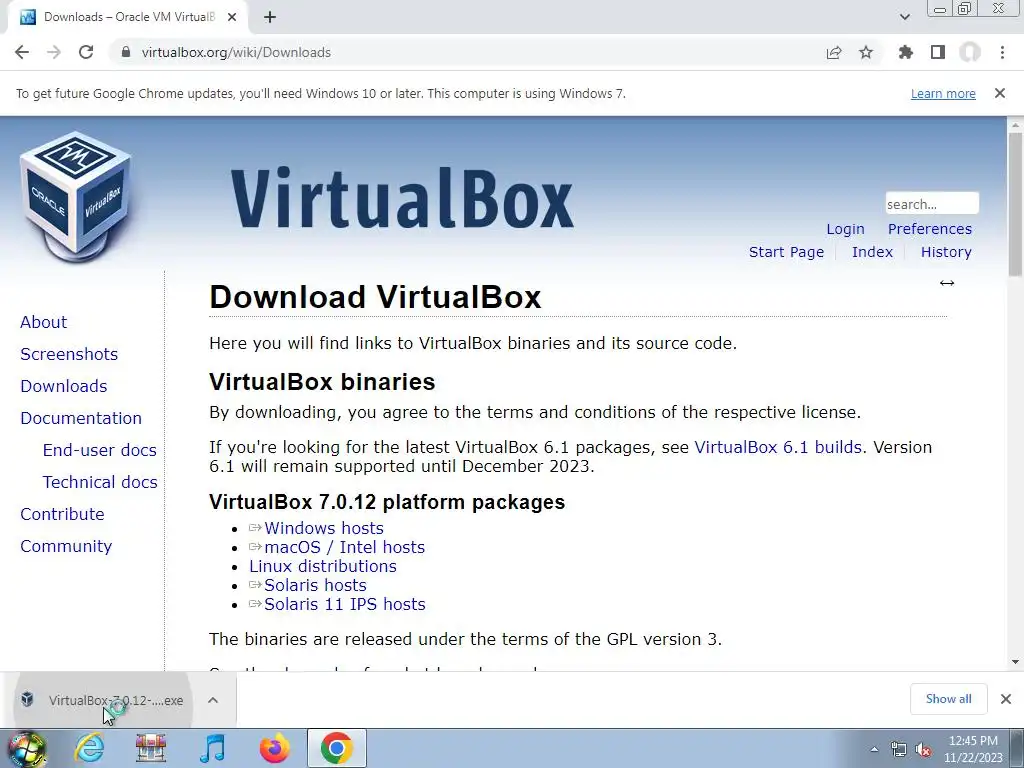The image size is (1024, 768).
Task: Click the VirtualBox cube logo
Action: [x=76, y=197]
